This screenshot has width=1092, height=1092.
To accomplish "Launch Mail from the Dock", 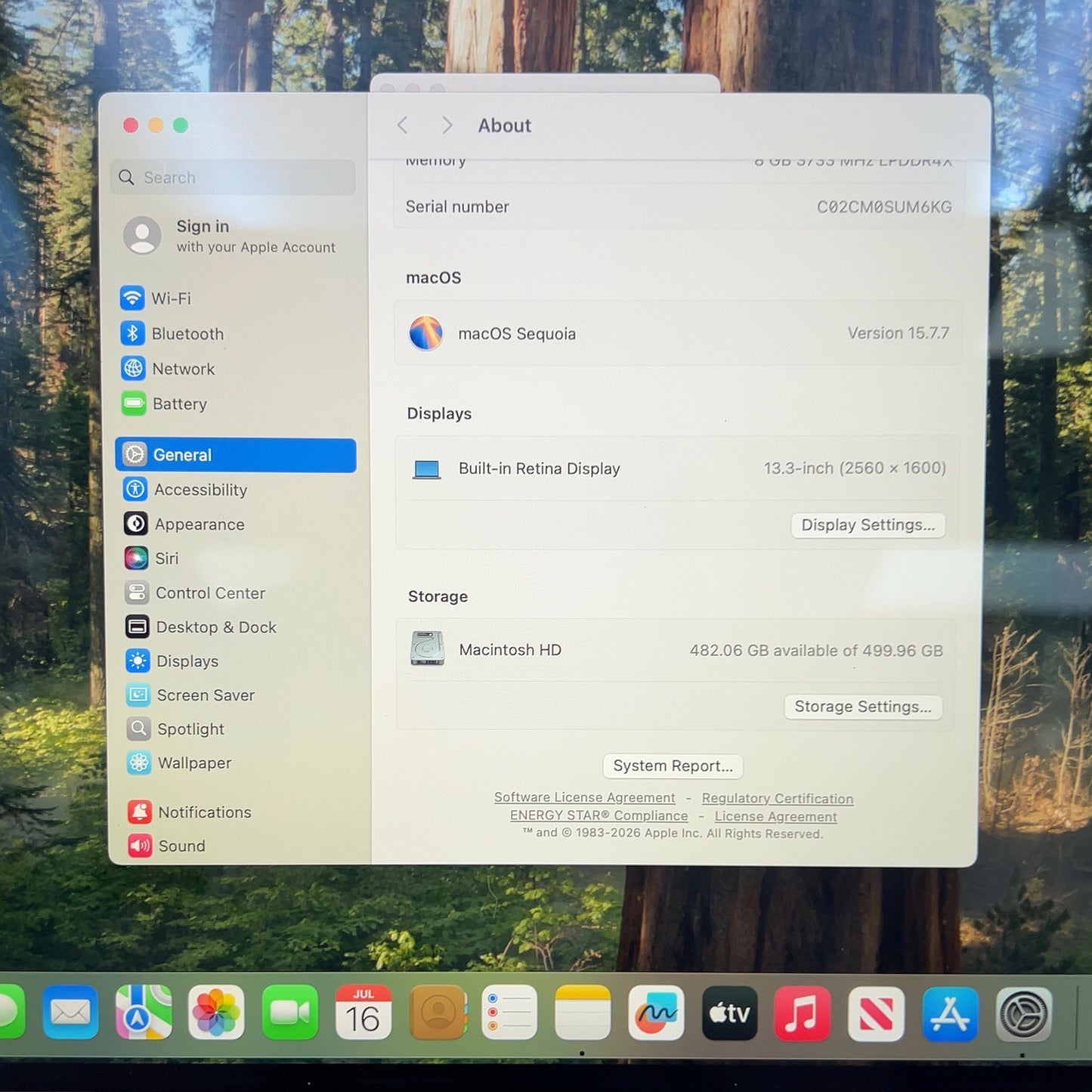I will (70, 1012).
